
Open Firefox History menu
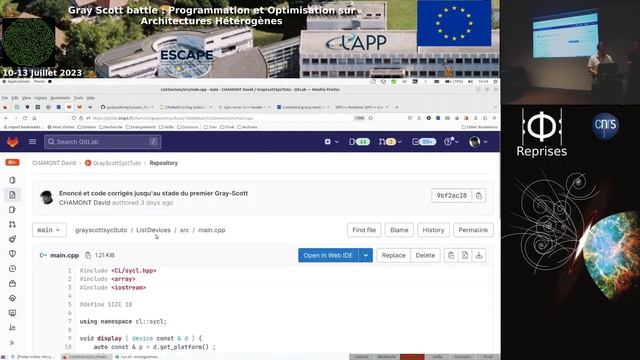[x=40, y=98]
